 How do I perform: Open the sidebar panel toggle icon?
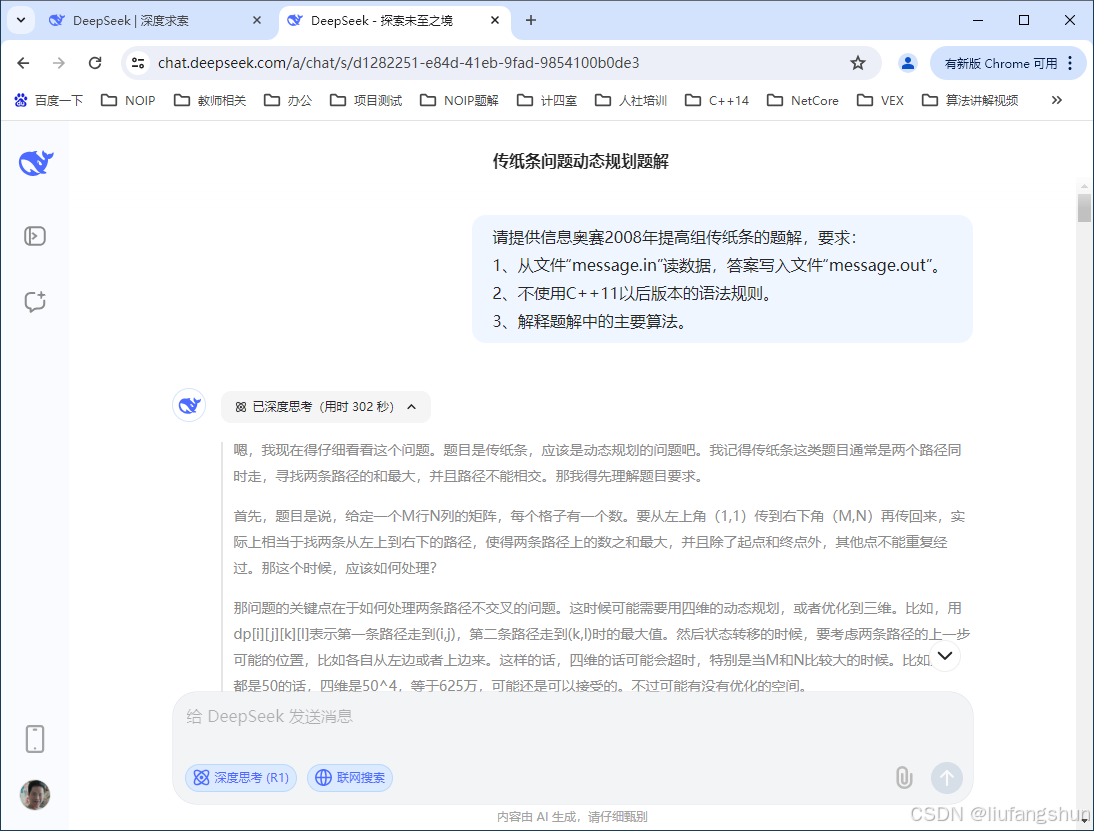pyautogui.click(x=35, y=236)
